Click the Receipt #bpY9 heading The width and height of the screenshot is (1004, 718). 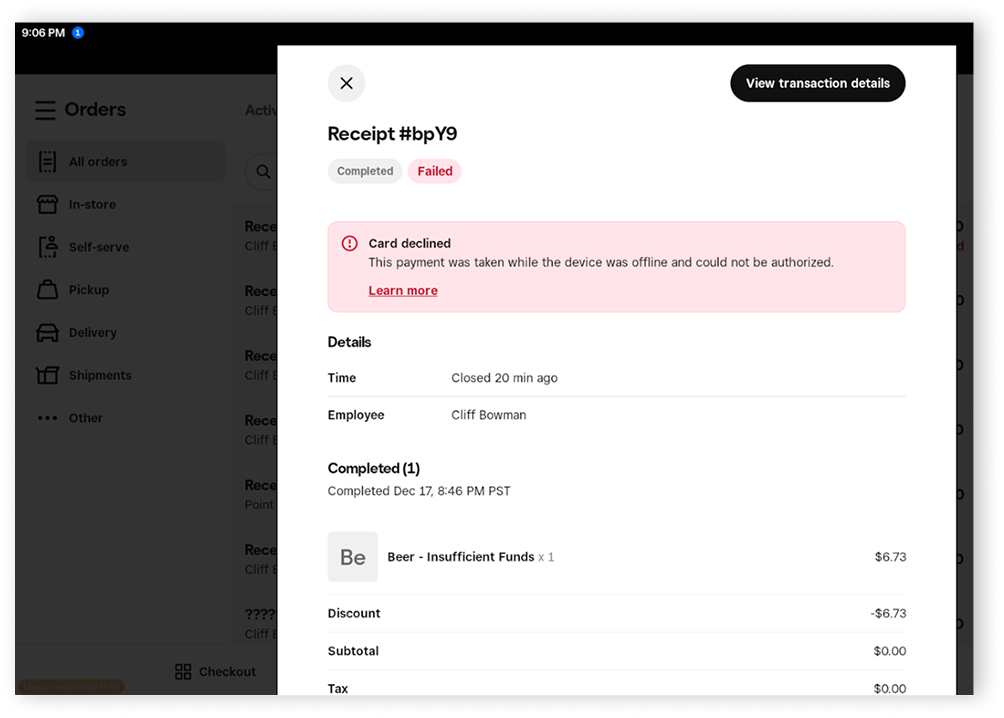392,133
